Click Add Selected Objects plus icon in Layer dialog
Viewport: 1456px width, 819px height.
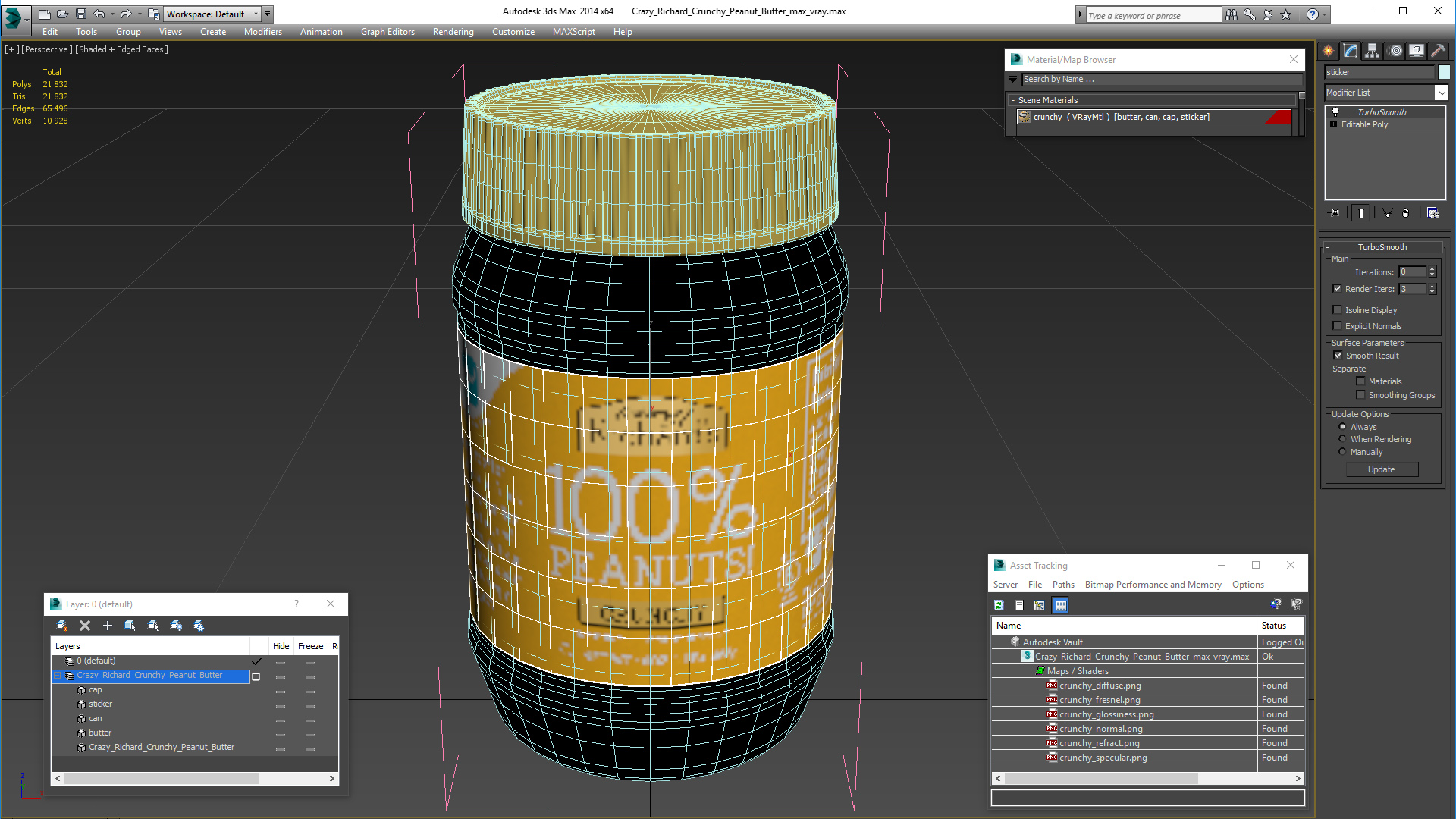pos(108,626)
